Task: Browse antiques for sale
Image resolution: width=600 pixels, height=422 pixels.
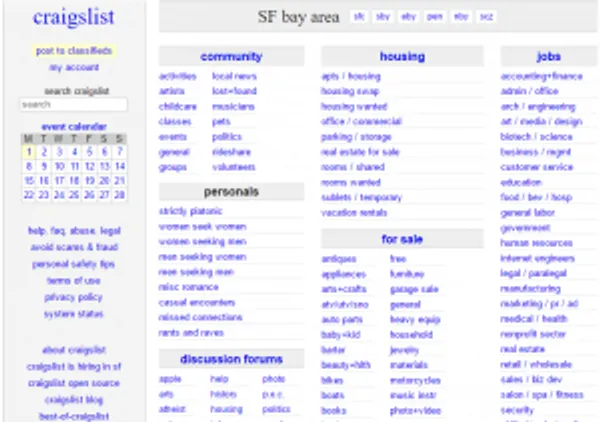Action: point(339,259)
